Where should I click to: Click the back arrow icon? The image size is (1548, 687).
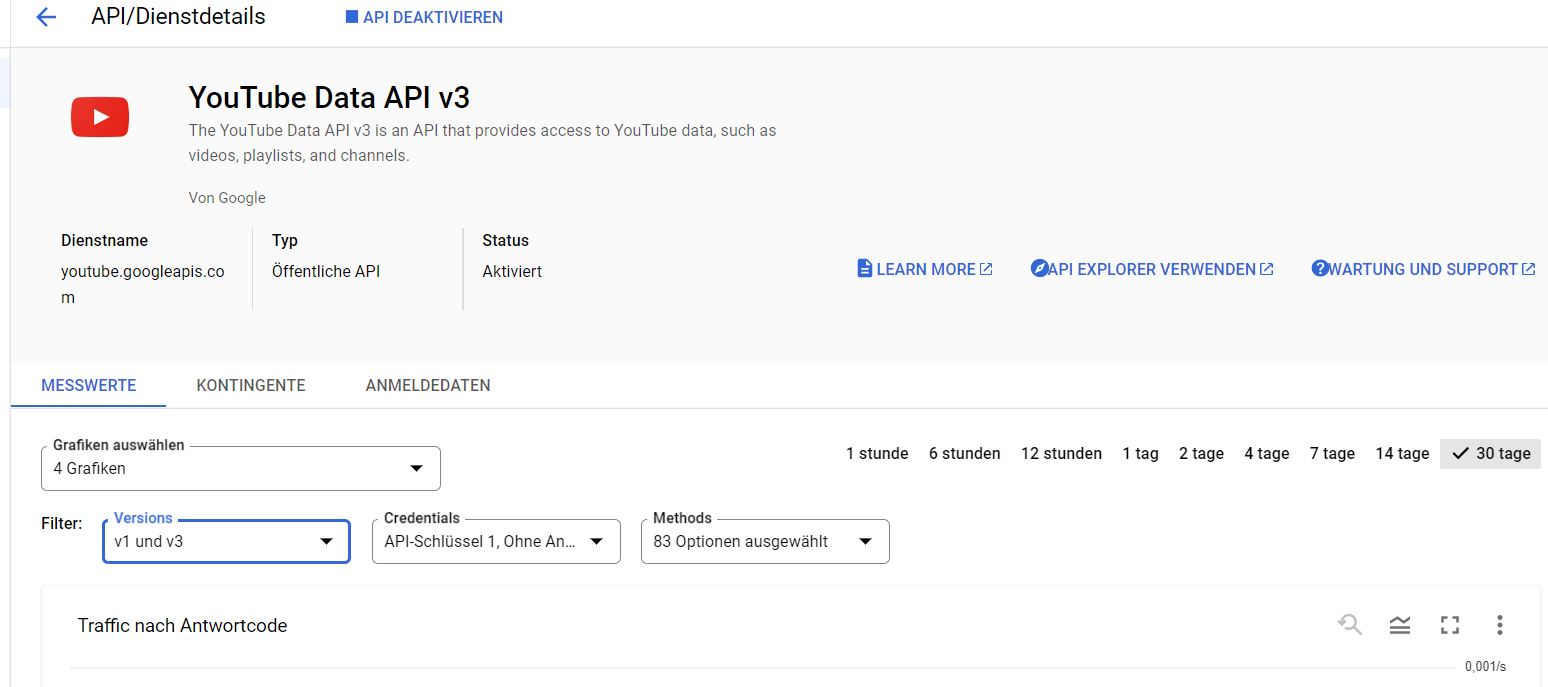pyautogui.click(x=46, y=17)
